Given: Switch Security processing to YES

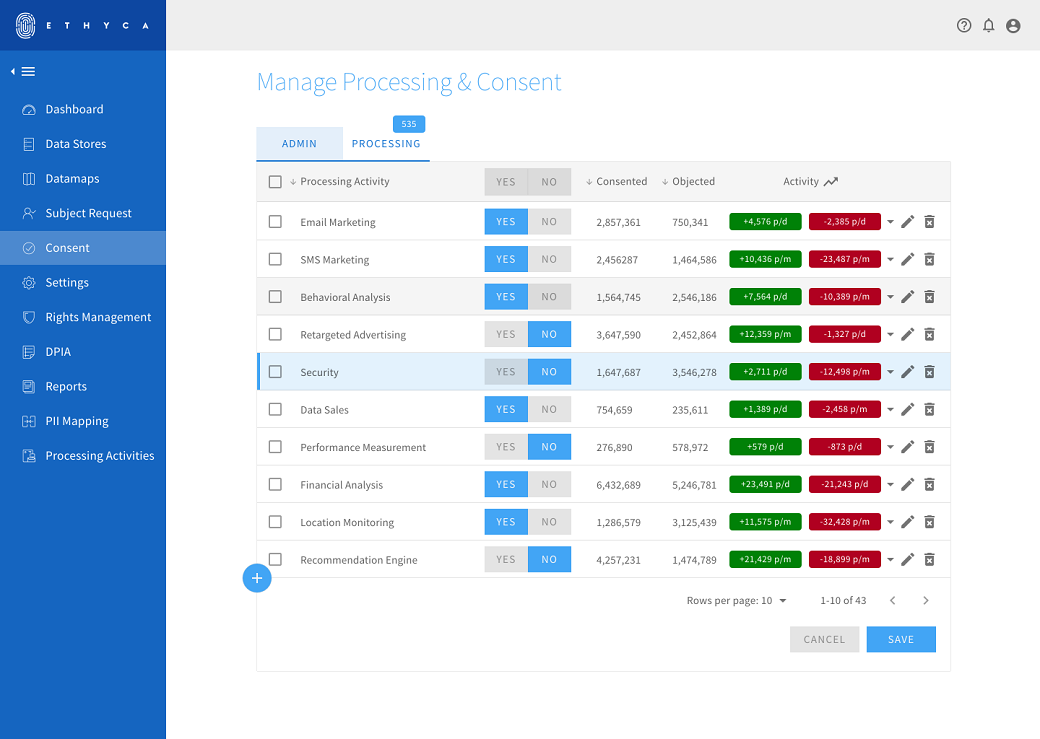Looking at the screenshot, I should tap(505, 371).
